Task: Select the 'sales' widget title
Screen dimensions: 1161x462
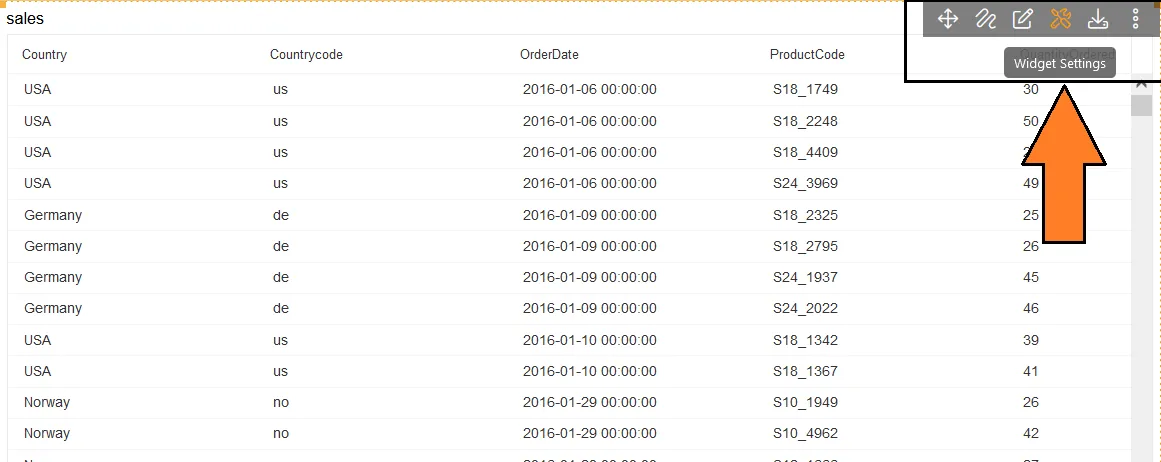Action: click(x=25, y=18)
